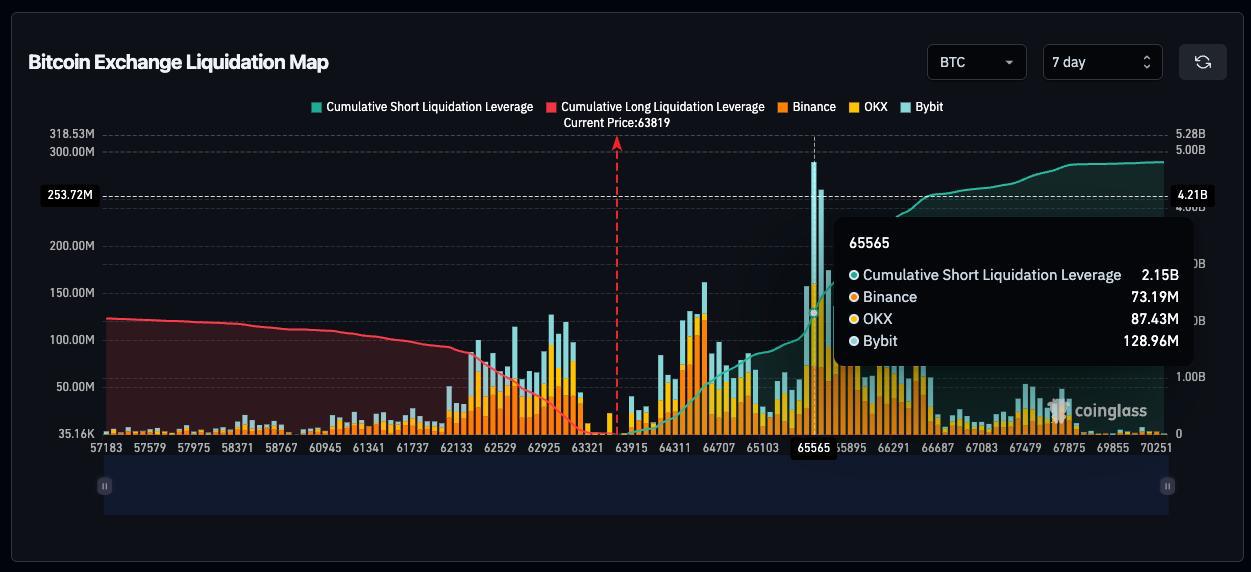Screen dimensions: 1251x572
Task: Click the Bitcoin Exchange Liquidation Map title
Action: click(178, 62)
